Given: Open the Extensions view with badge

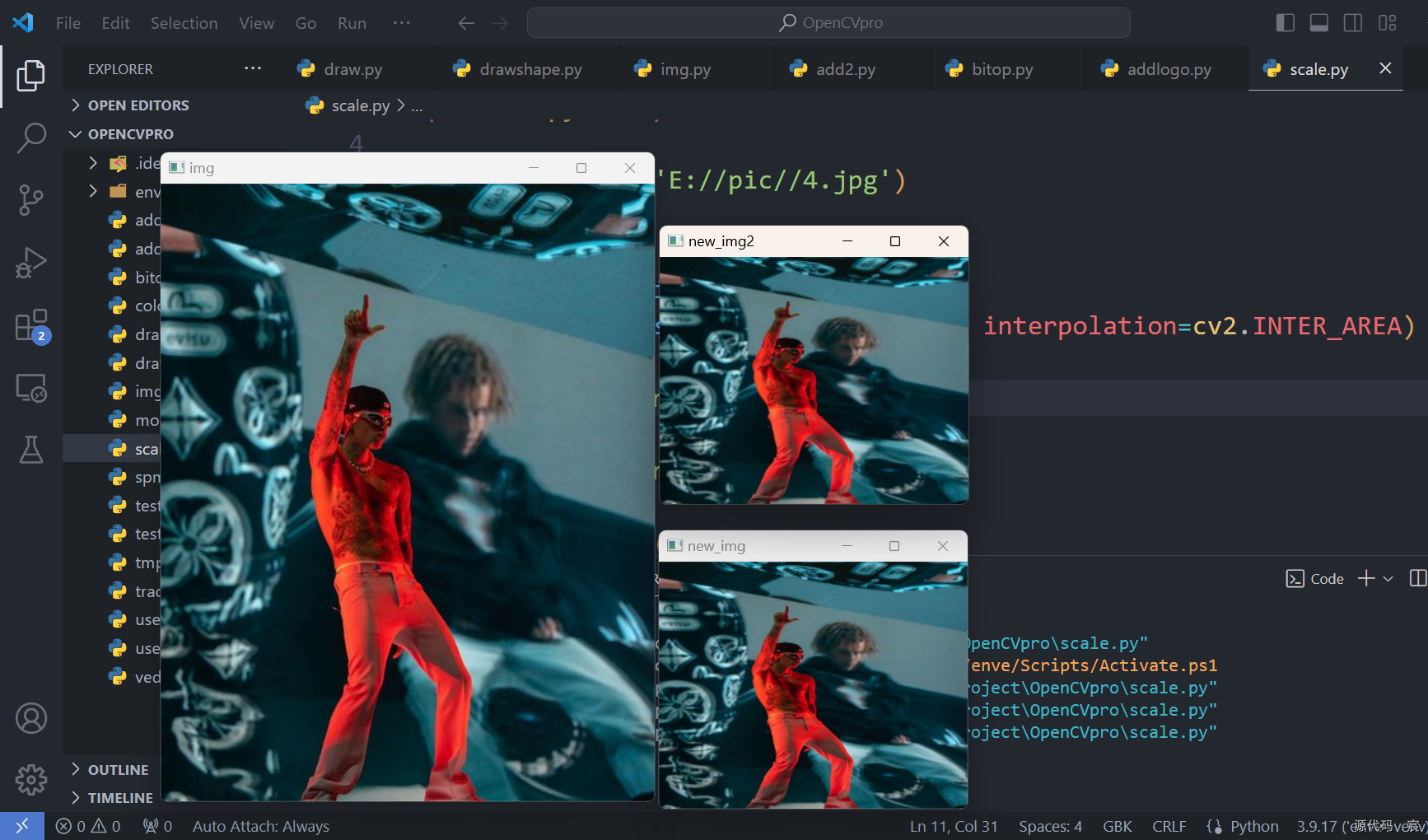Looking at the screenshot, I should click(32, 326).
